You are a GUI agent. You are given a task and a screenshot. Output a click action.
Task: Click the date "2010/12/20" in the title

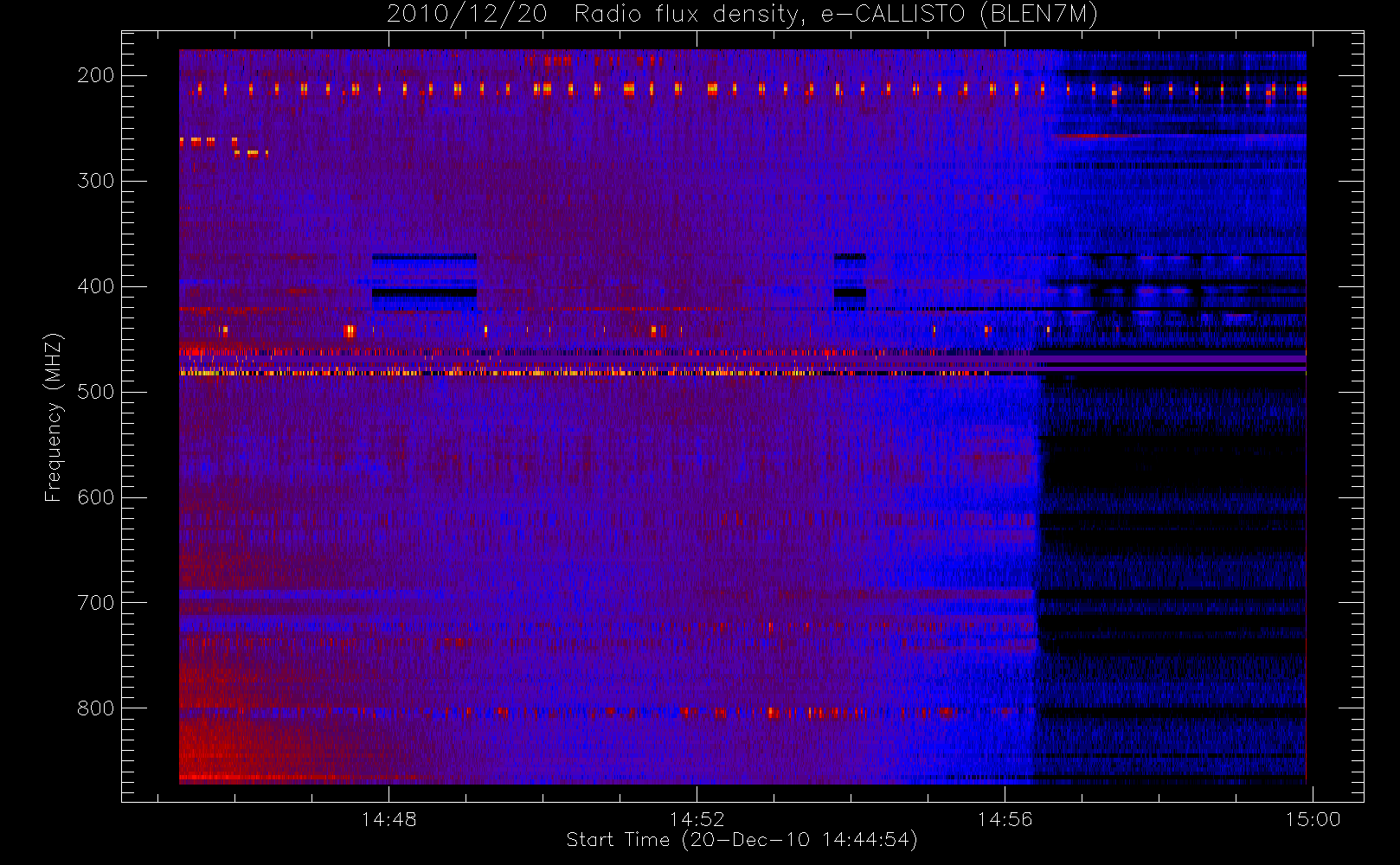(466, 15)
